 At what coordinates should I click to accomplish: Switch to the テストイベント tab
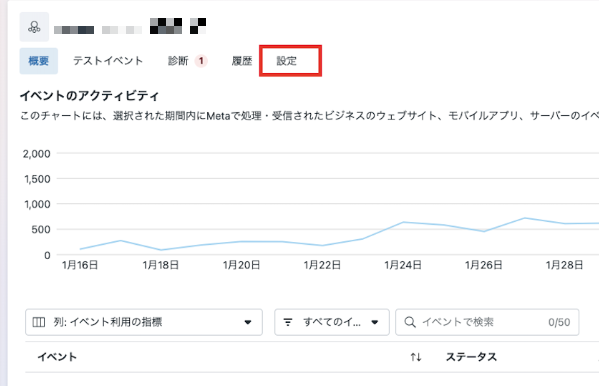108,61
